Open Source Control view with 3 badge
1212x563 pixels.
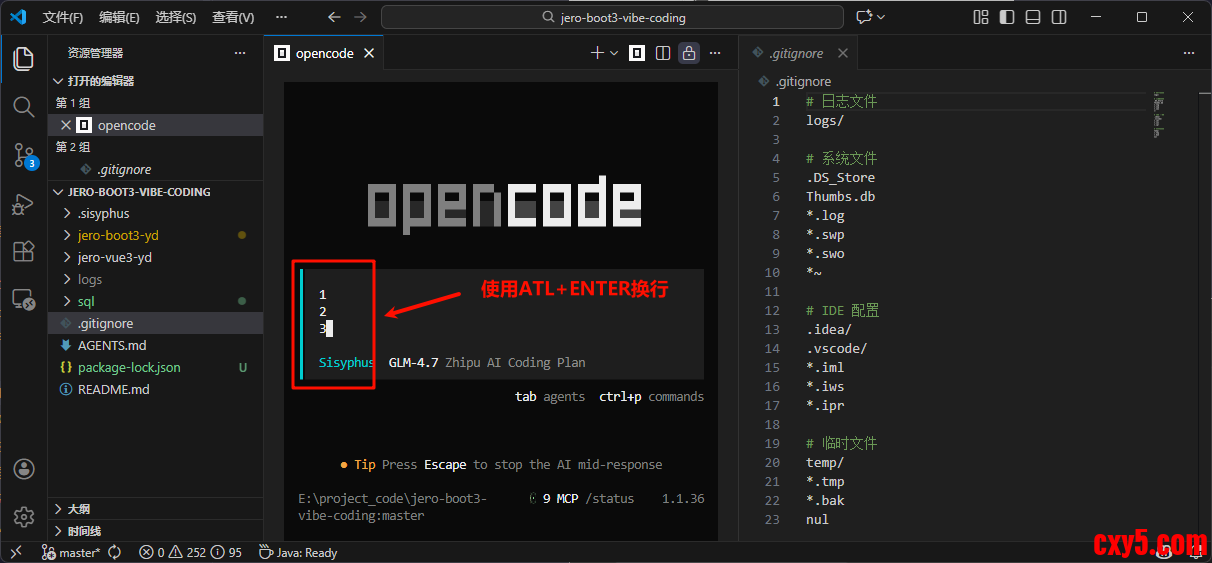pos(24,155)
